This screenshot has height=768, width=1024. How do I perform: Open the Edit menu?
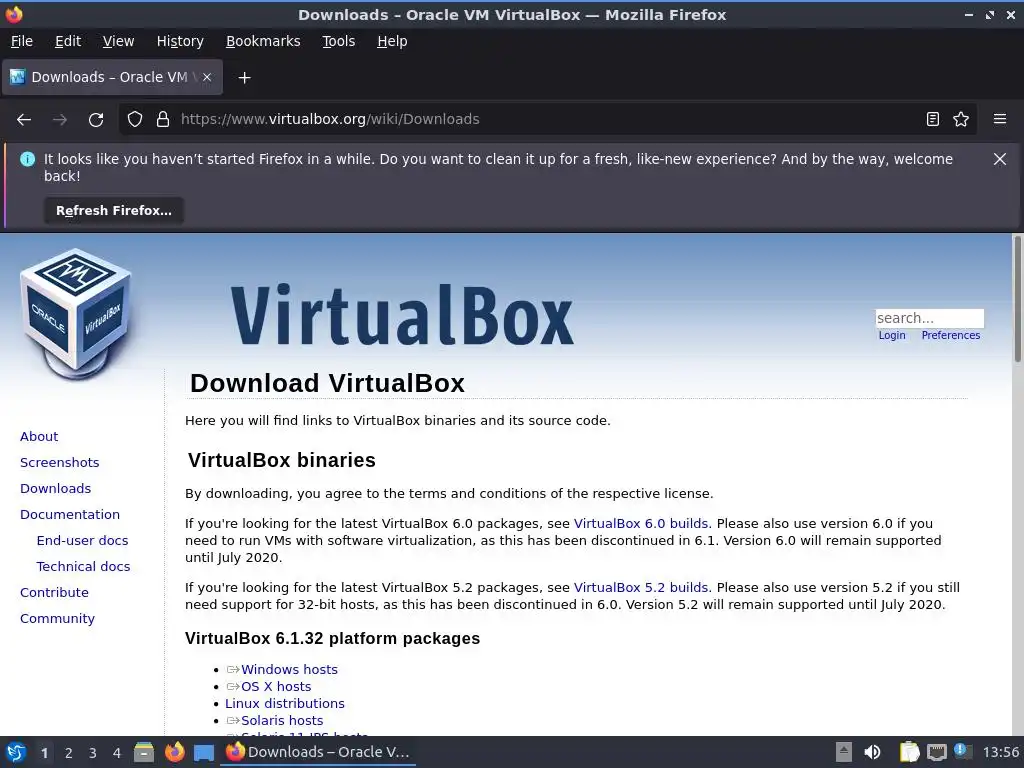(68, 41)
